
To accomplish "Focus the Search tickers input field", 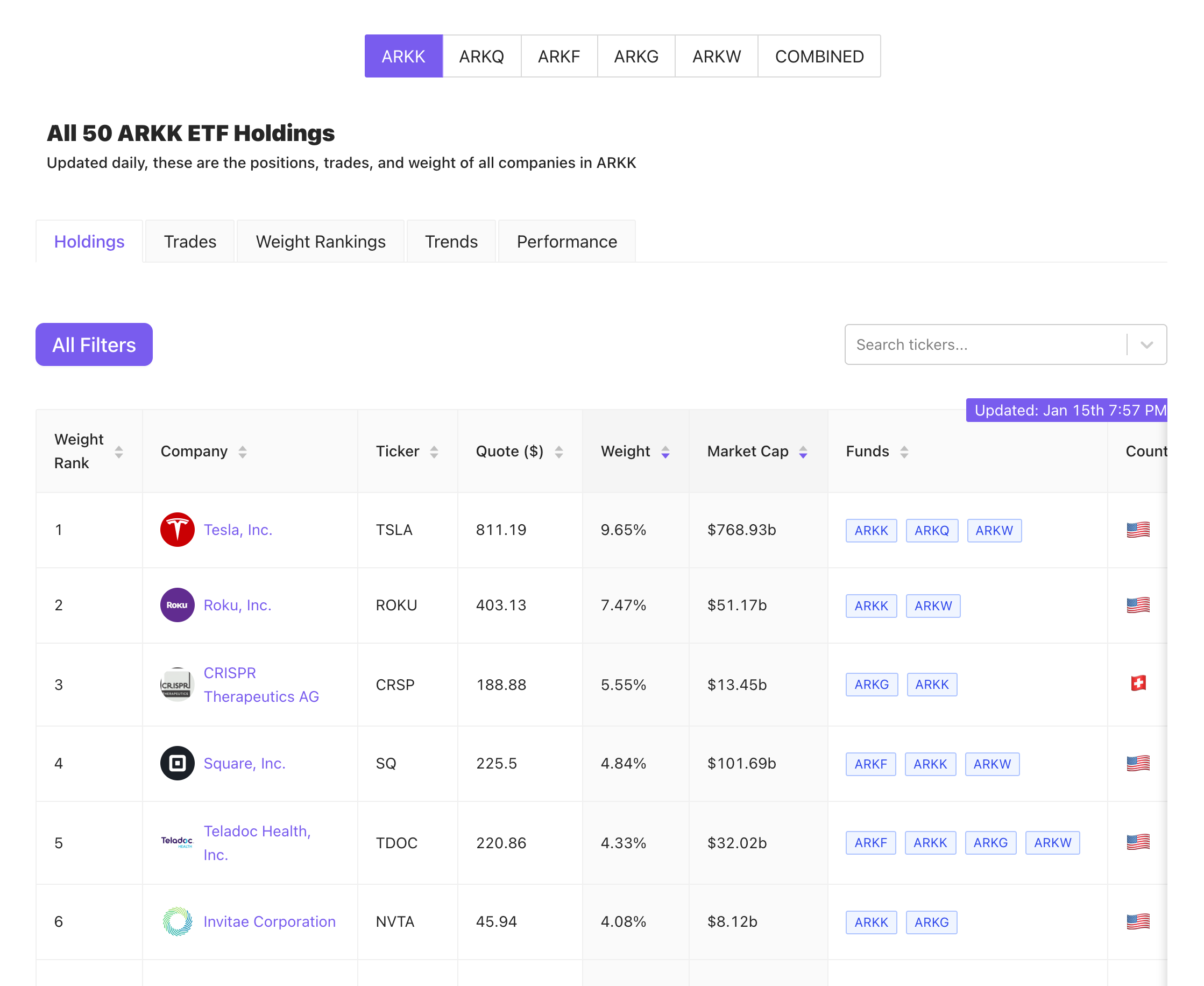I will [985, 345].
